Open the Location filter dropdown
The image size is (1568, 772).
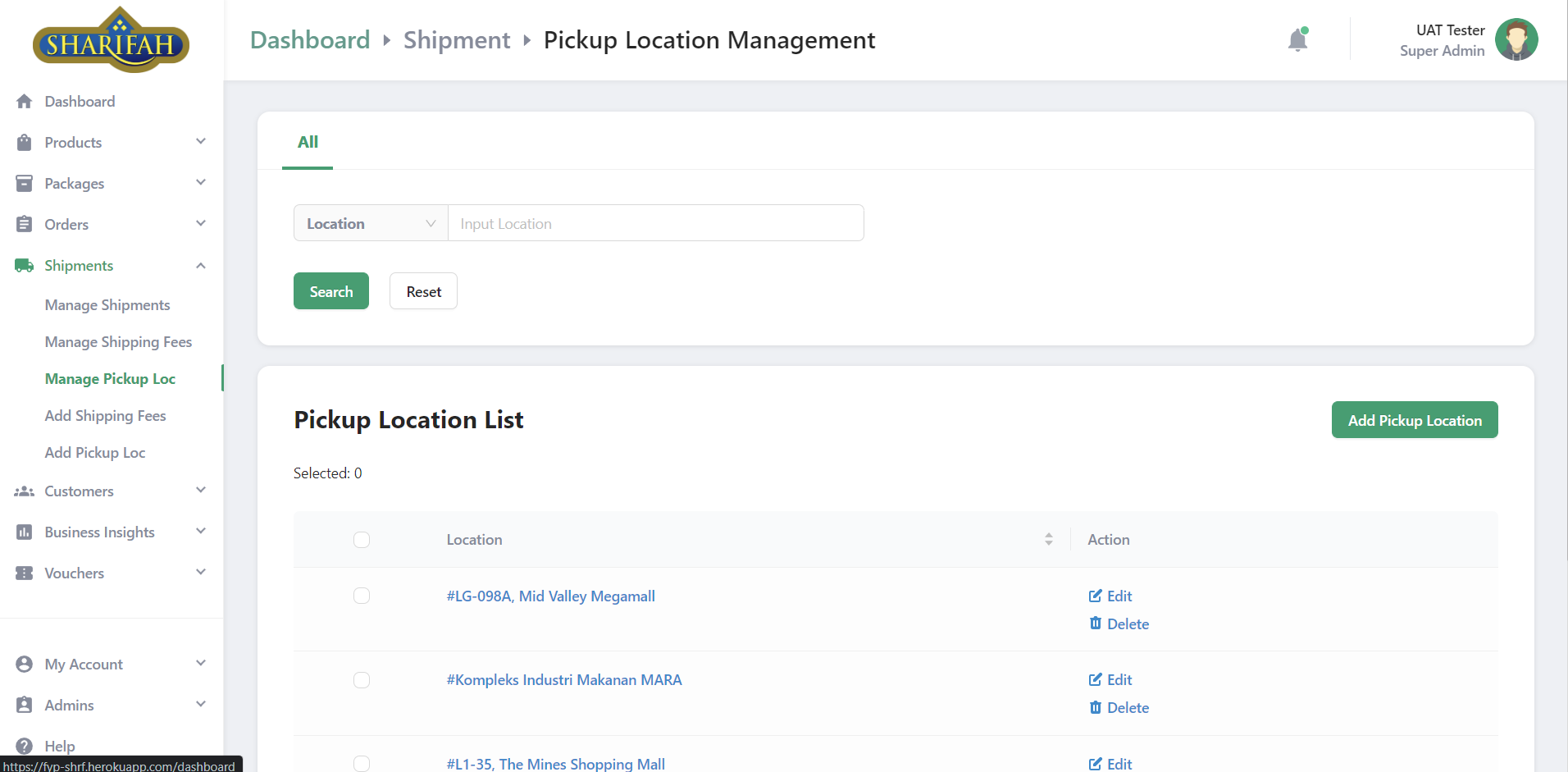coord(371,223)
